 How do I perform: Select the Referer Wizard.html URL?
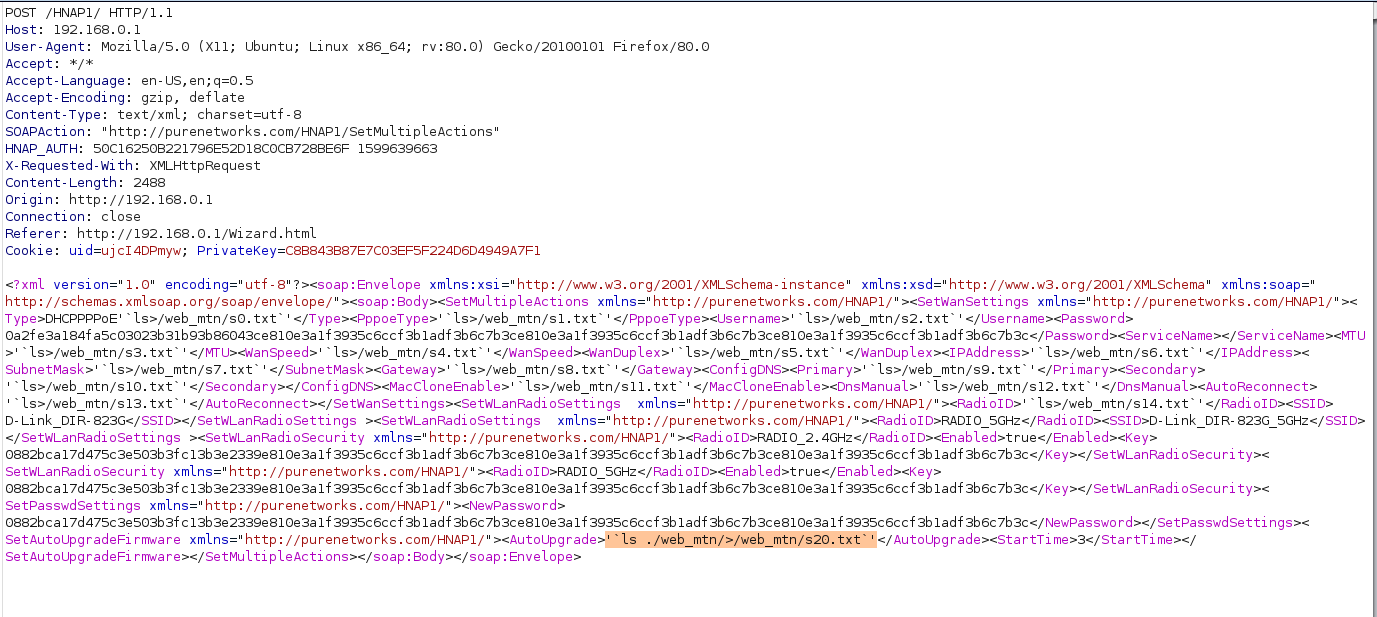click(x=196, y=233)
